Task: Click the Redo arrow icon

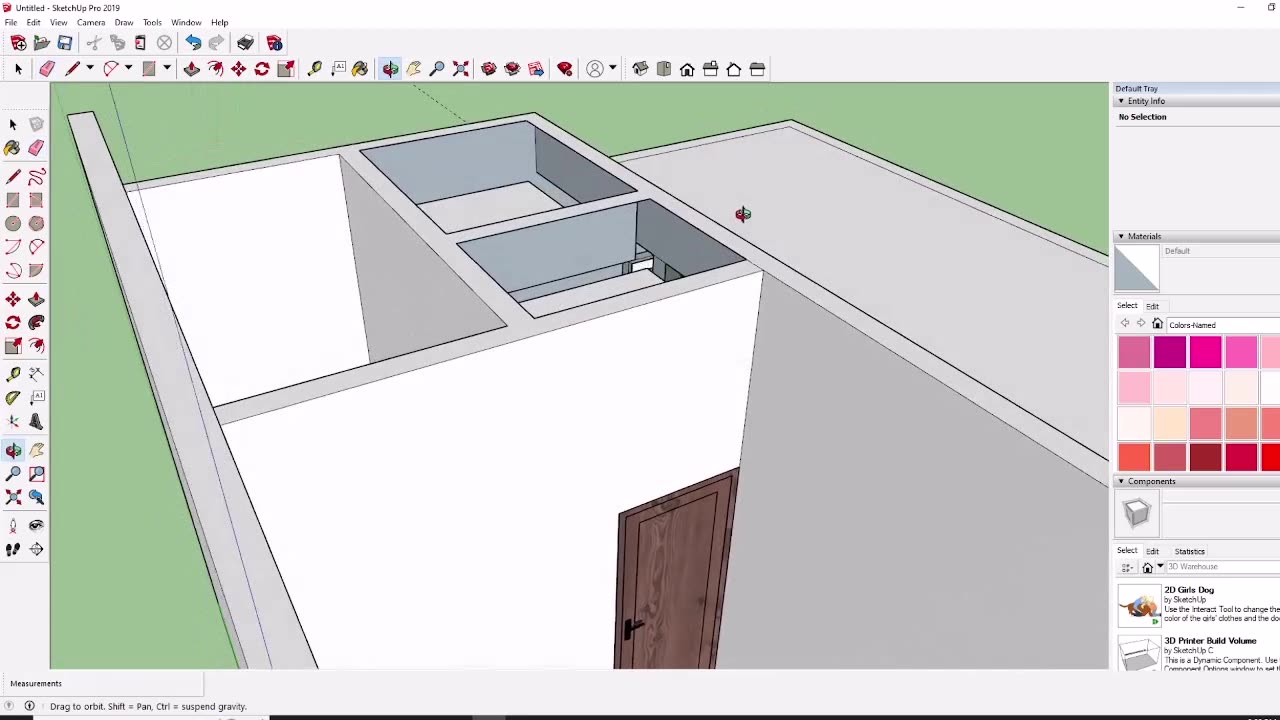Action: 217,43
